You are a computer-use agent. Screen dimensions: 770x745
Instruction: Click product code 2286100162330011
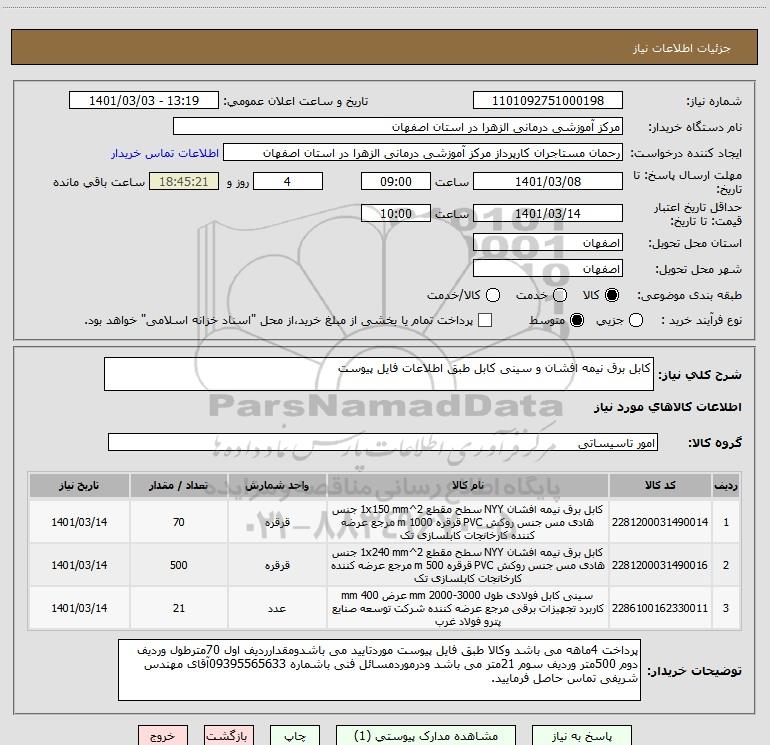click(660, 608)
